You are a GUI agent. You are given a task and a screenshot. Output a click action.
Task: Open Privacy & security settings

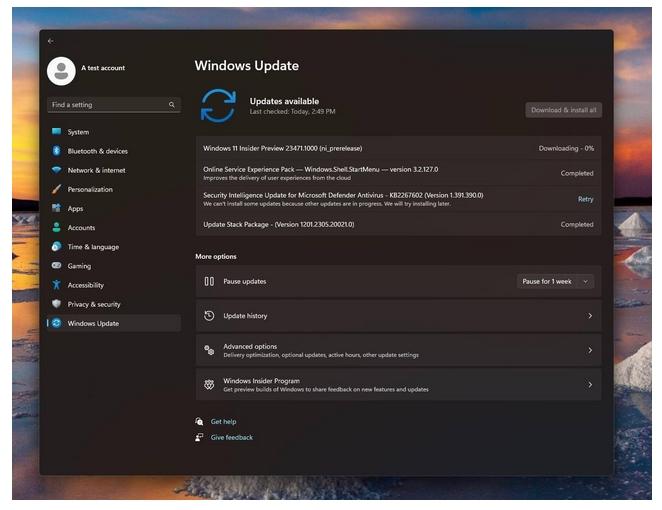[93, 304]
